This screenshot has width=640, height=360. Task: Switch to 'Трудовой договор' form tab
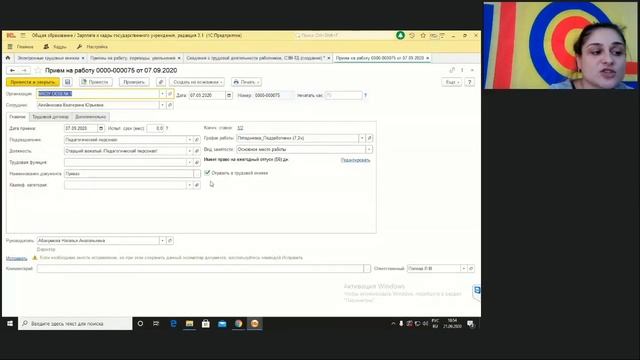51,117
